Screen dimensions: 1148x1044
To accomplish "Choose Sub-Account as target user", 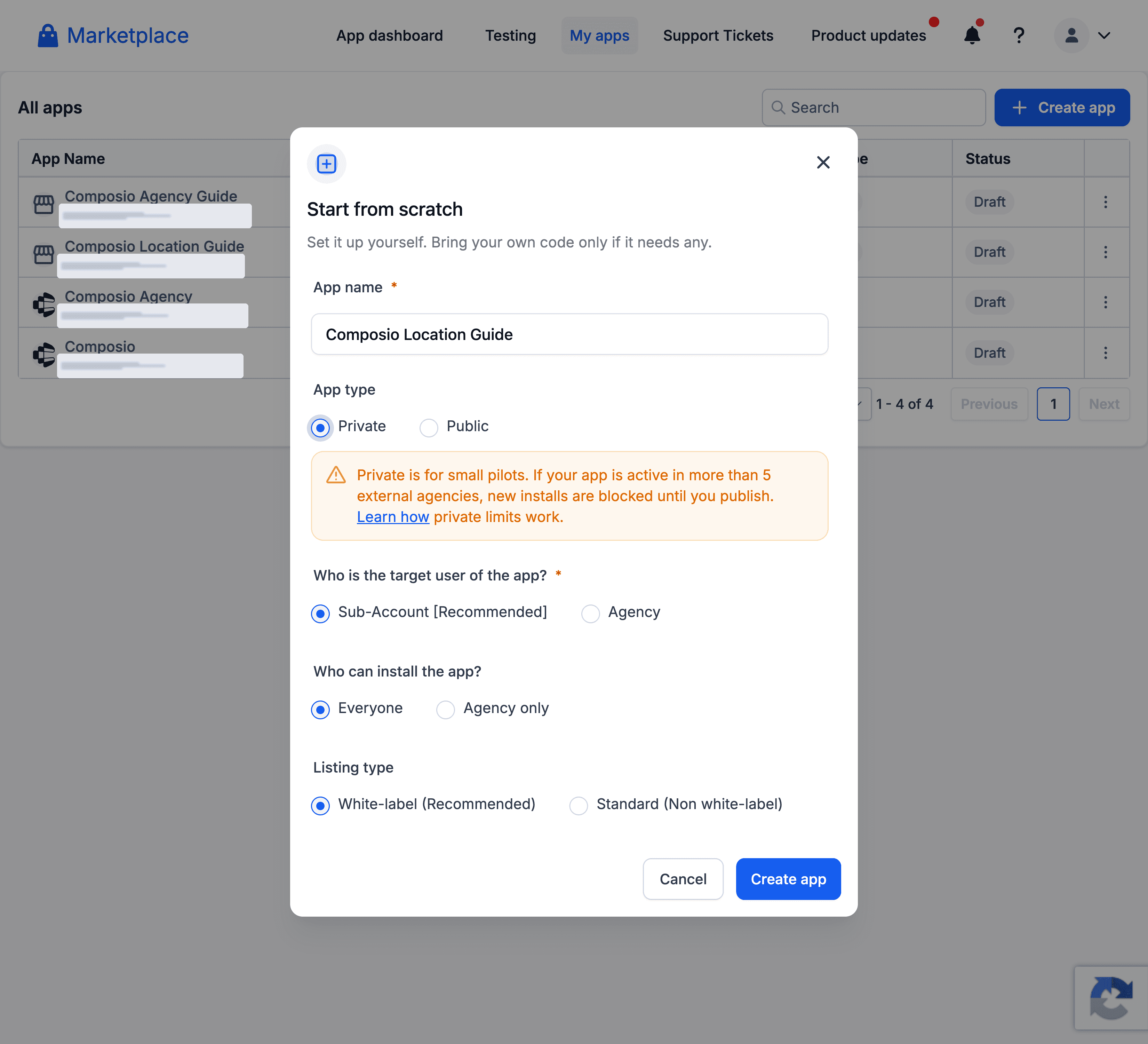I will [321, 614].
